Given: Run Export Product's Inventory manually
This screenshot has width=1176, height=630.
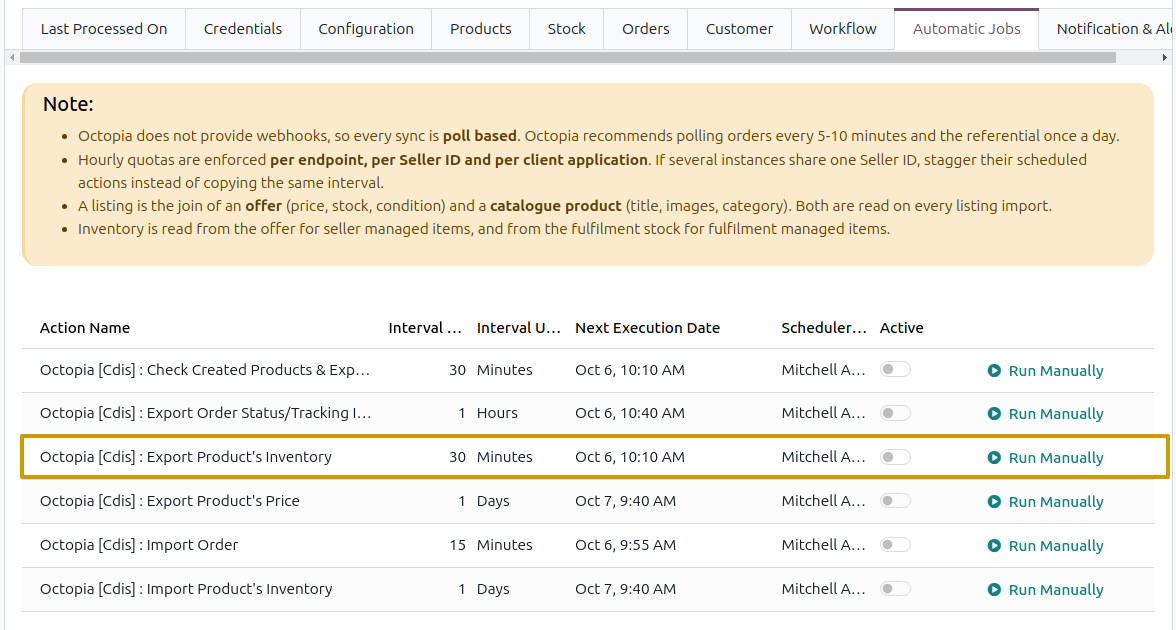Looking at the screenshot, I should pos(1046,458).
